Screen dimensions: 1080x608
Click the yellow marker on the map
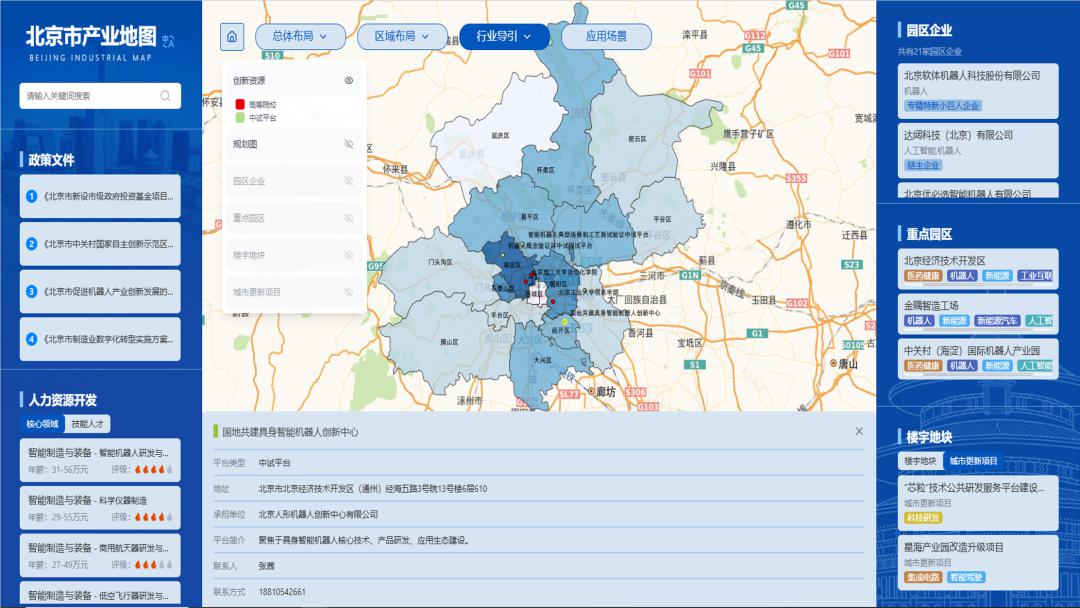pyautogui.click(x=564, y=323)
